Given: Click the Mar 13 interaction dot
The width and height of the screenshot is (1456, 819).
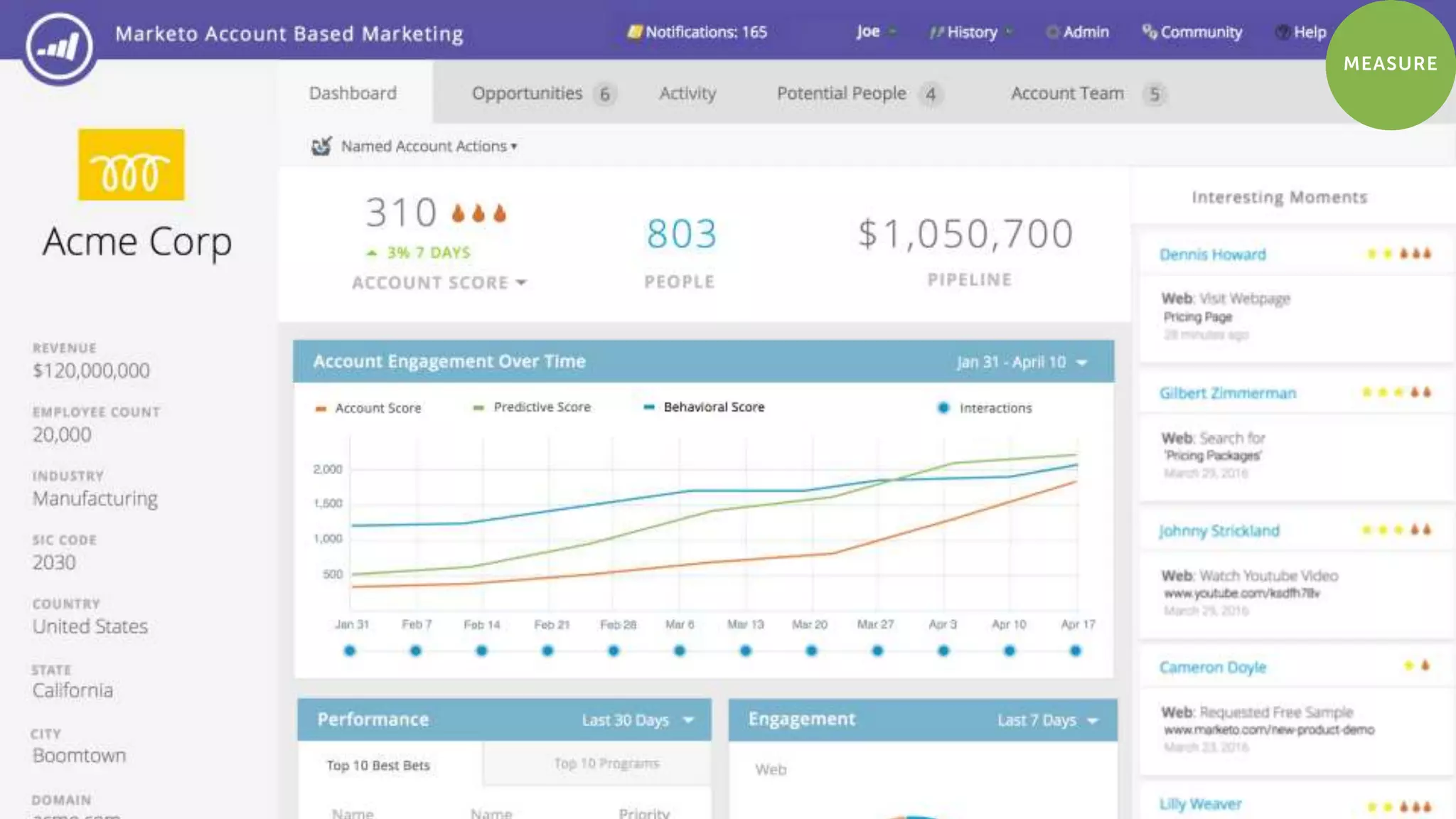Looking at the screenshot, I should coord(746,651).
